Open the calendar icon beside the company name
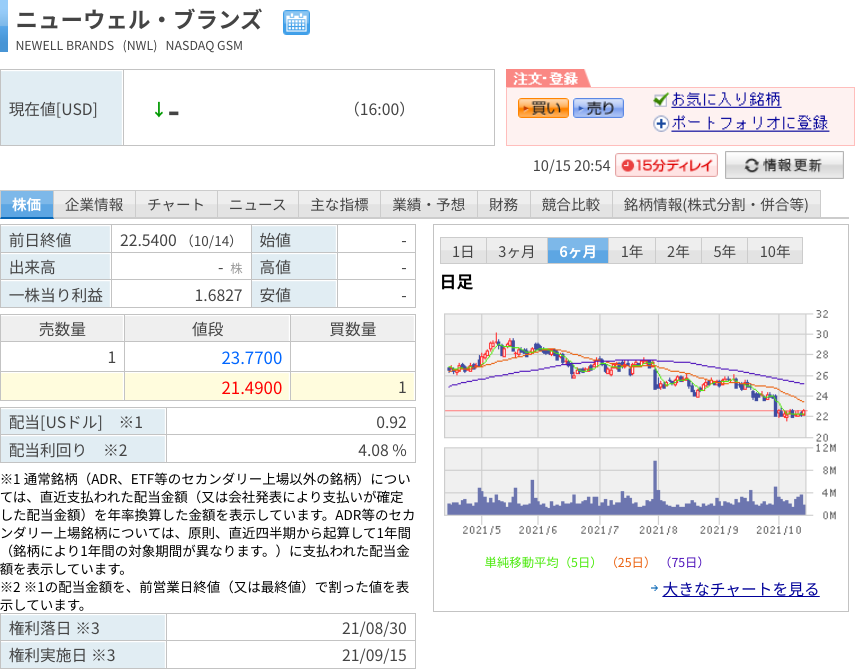The width and height of the screenshot is (857, 669). point(296,22)
